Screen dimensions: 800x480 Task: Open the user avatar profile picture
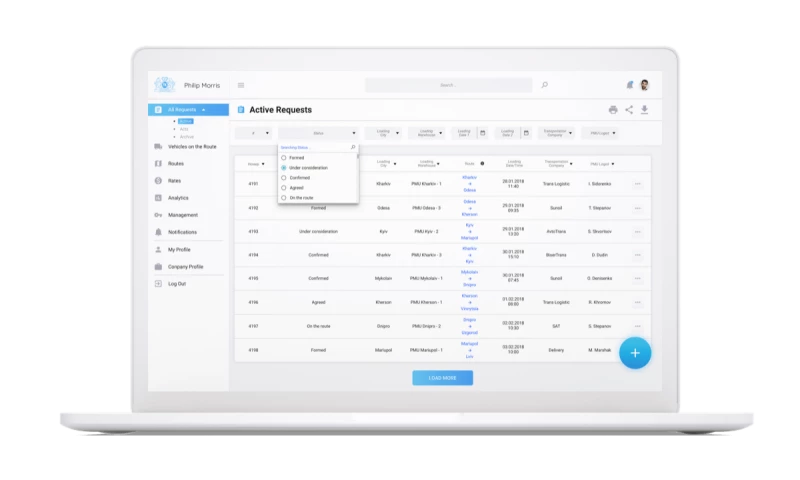[x=644, y=85]
